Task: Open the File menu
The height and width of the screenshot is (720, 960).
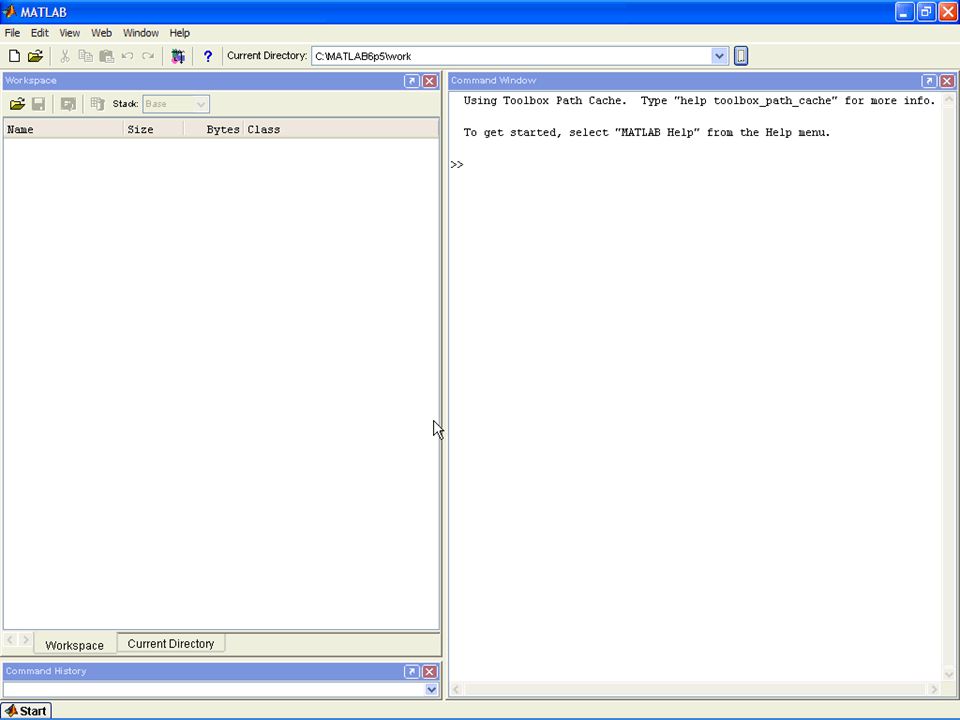Action: tap(12, 33)
